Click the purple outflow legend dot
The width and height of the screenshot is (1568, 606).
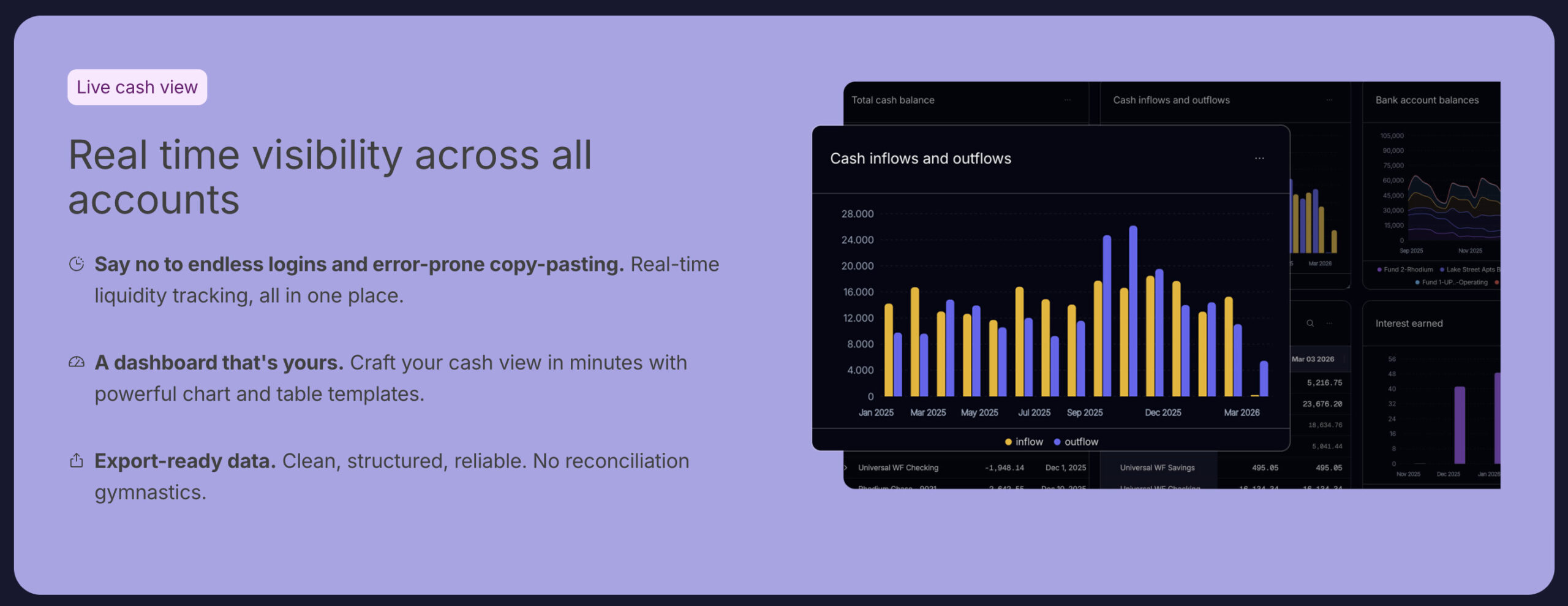coord(1057,442)
